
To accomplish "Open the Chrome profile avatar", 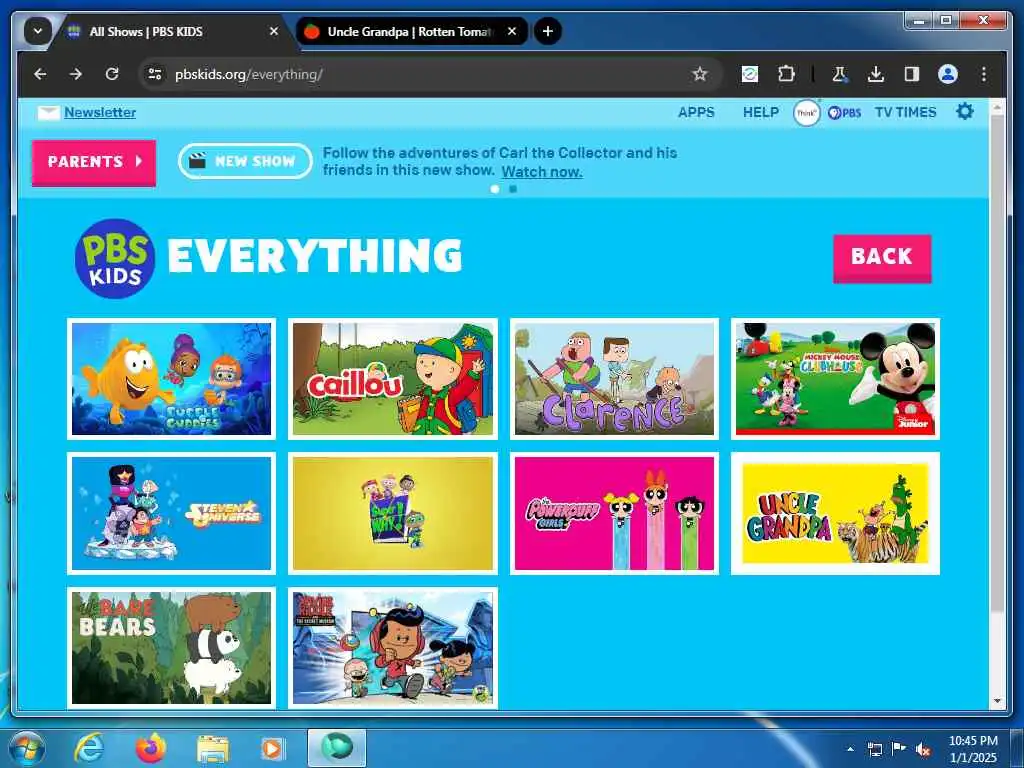I will pyautogui.click(x=948, y=74).
